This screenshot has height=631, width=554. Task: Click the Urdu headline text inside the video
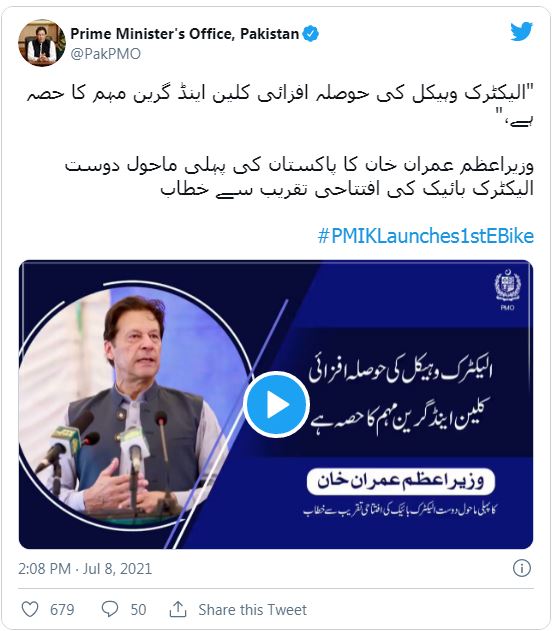pos(401,396)
